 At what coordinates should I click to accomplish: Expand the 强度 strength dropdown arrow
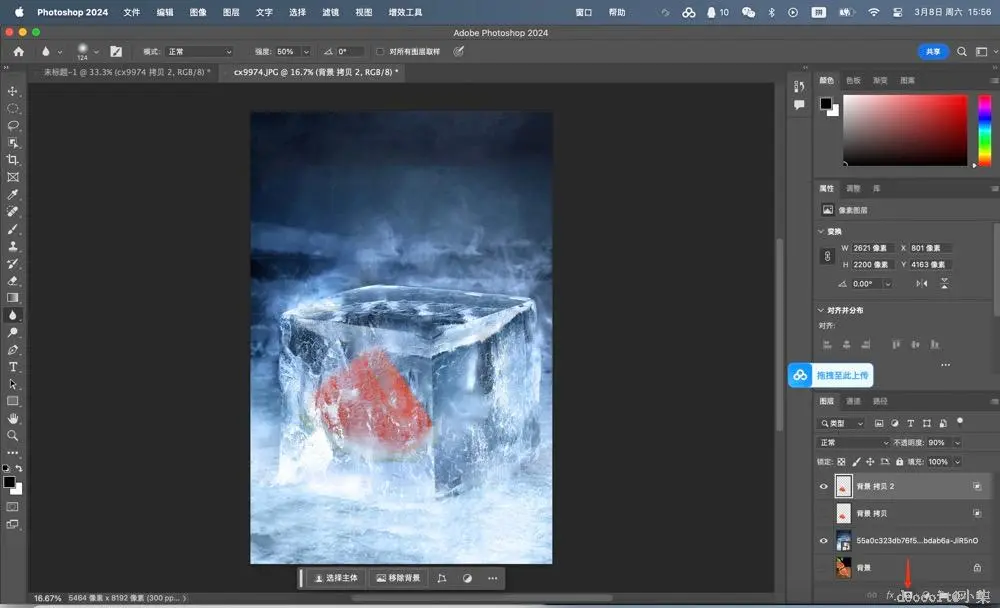coord(304,51)
